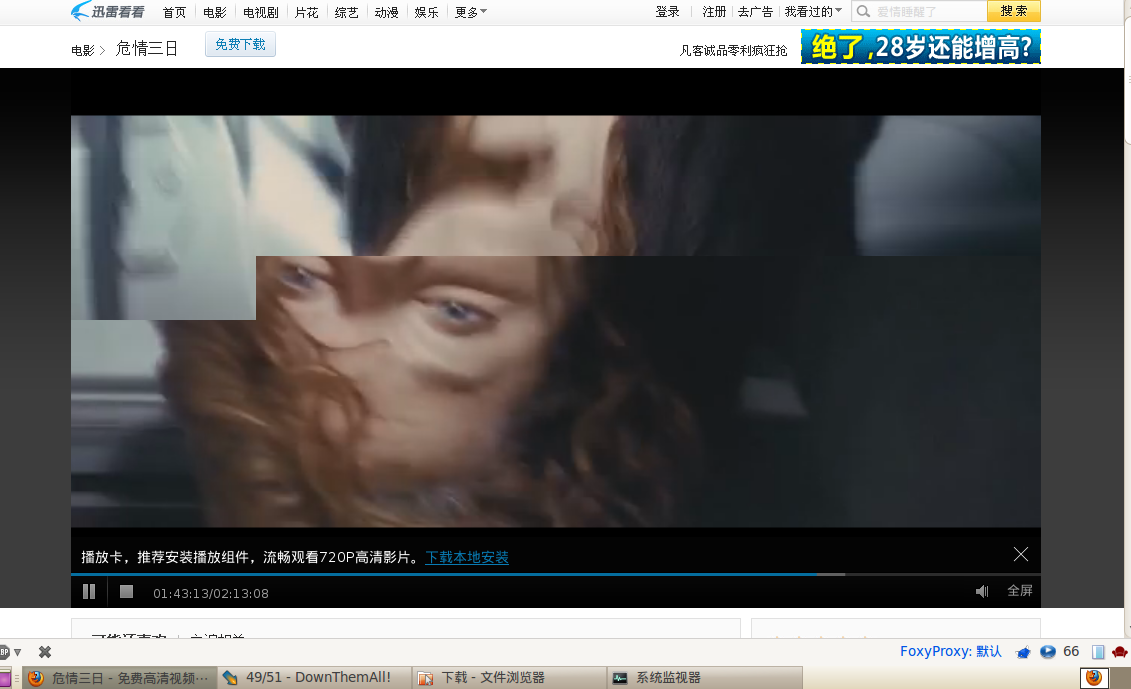Switch to 49/51 - DownThemAll! taskbar window

[314, 678]
